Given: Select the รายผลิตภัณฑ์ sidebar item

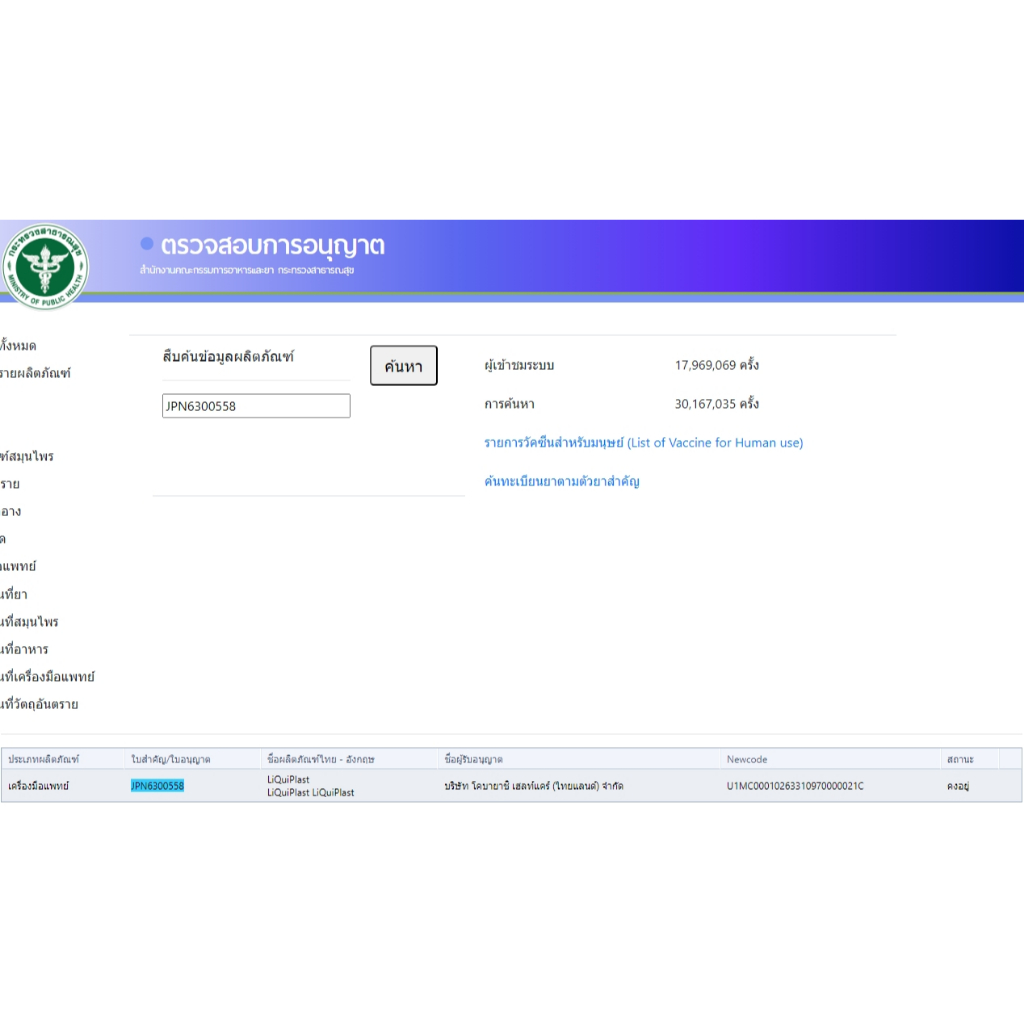Looking at the screenshot, I should click(35, 373).
